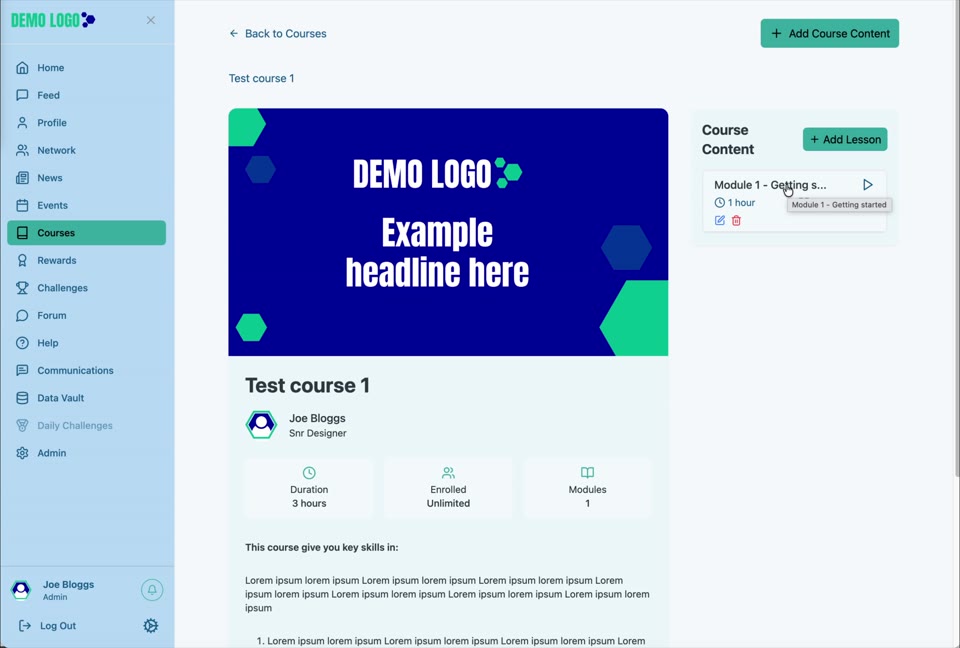This screenshot has width=960, height=648.
Task: Go to Feed in sidebar
Action: [86, 95]
